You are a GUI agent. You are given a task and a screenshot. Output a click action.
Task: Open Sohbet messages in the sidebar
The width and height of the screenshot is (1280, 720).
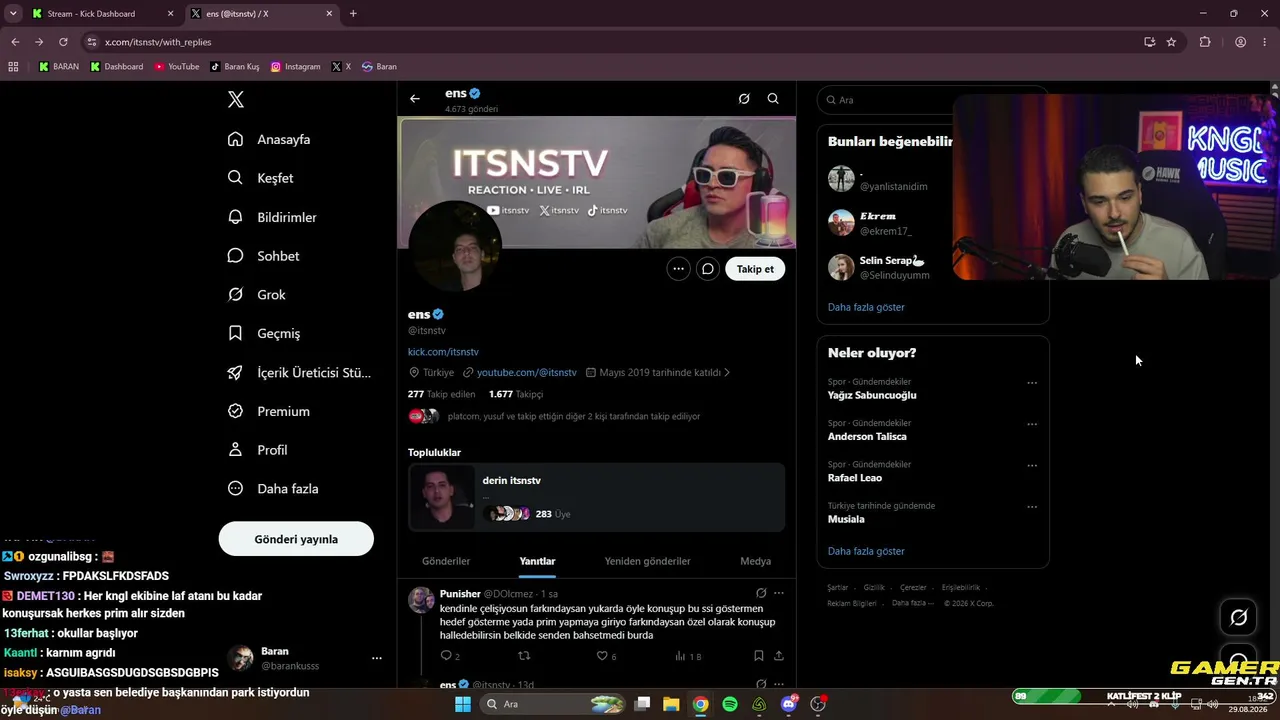[x=264, y=256]
